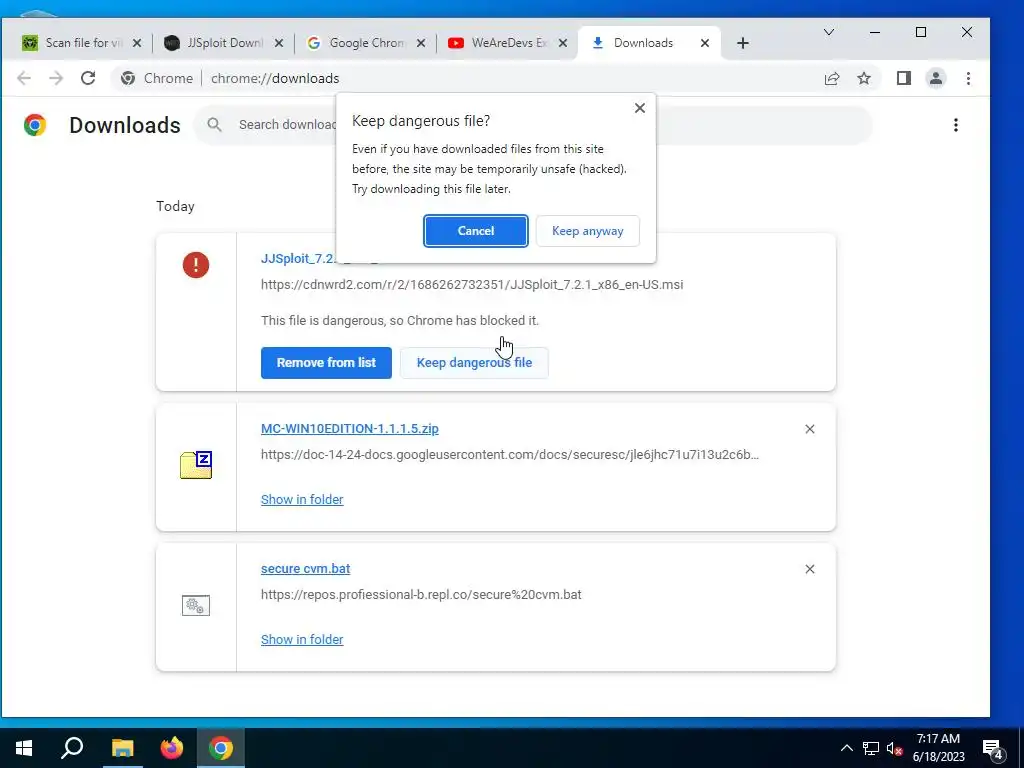Click the Chrome site info chip
This screenshot has height=768, width=1024.
pos(157,78)
